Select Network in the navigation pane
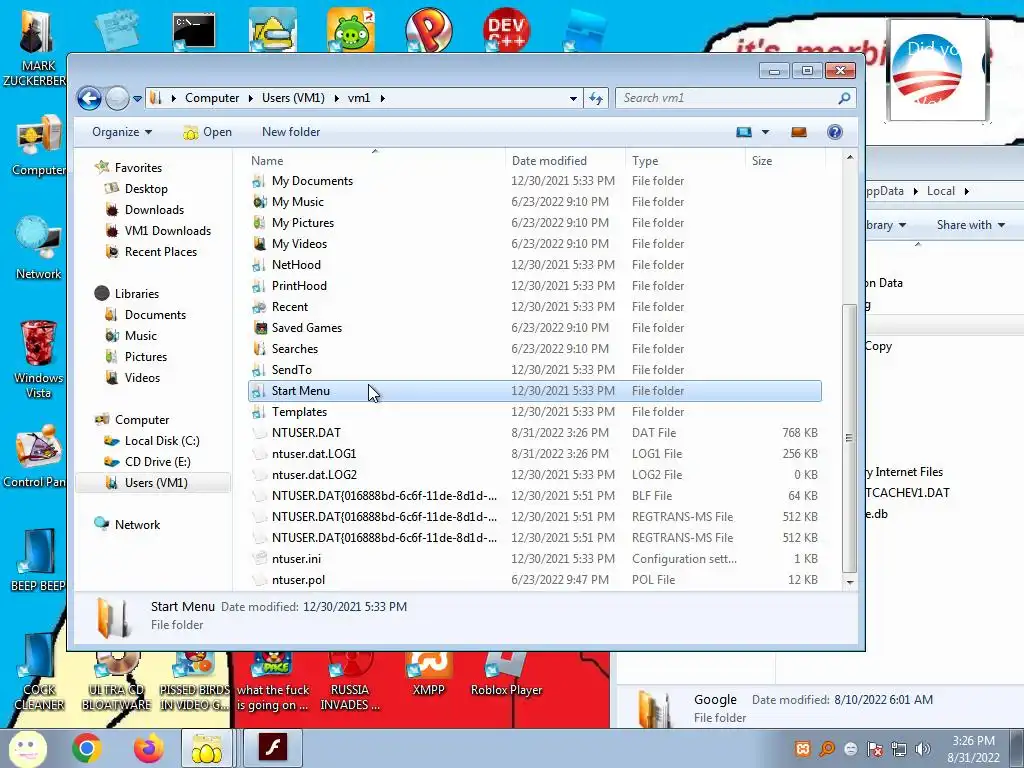 tap(137, 524)
